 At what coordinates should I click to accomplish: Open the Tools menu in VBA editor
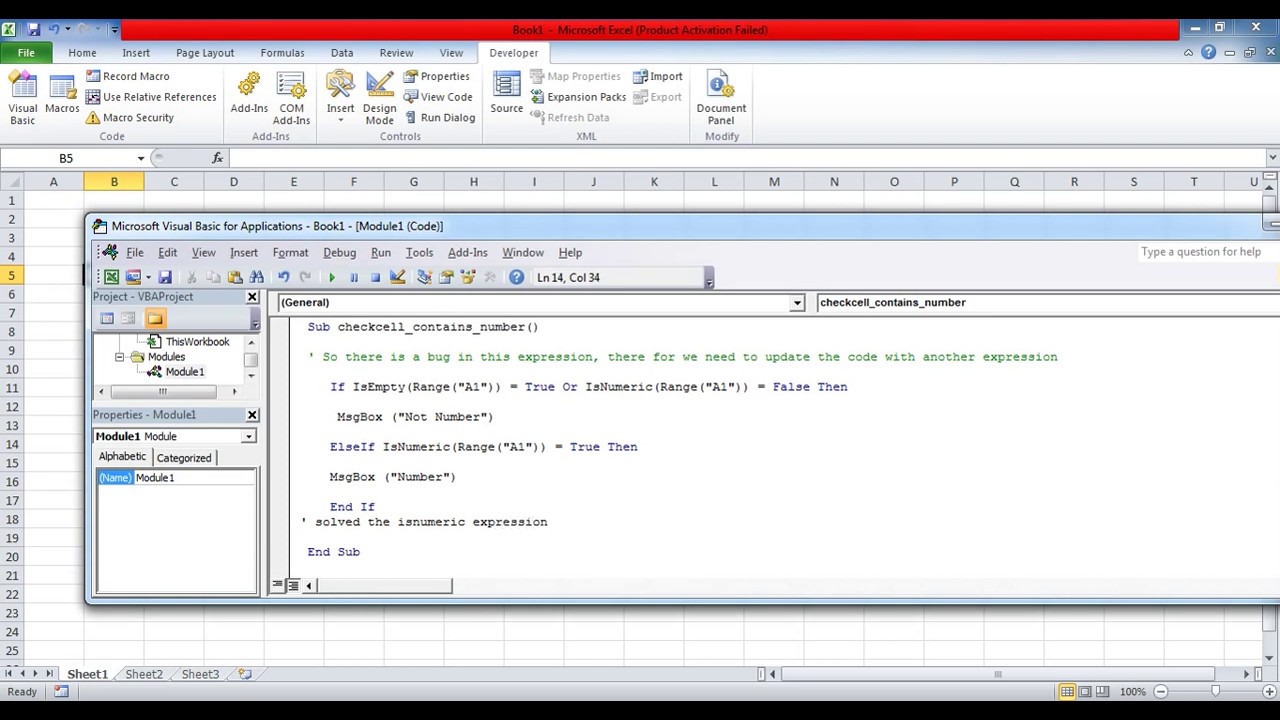click(419, 253)
